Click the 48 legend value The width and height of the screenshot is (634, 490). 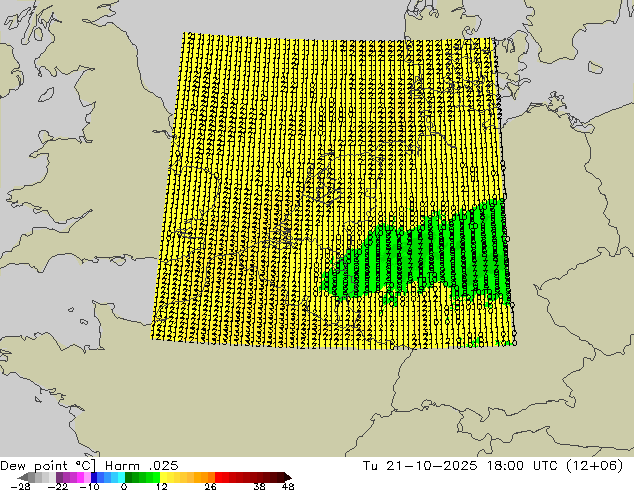pos(288,486)
